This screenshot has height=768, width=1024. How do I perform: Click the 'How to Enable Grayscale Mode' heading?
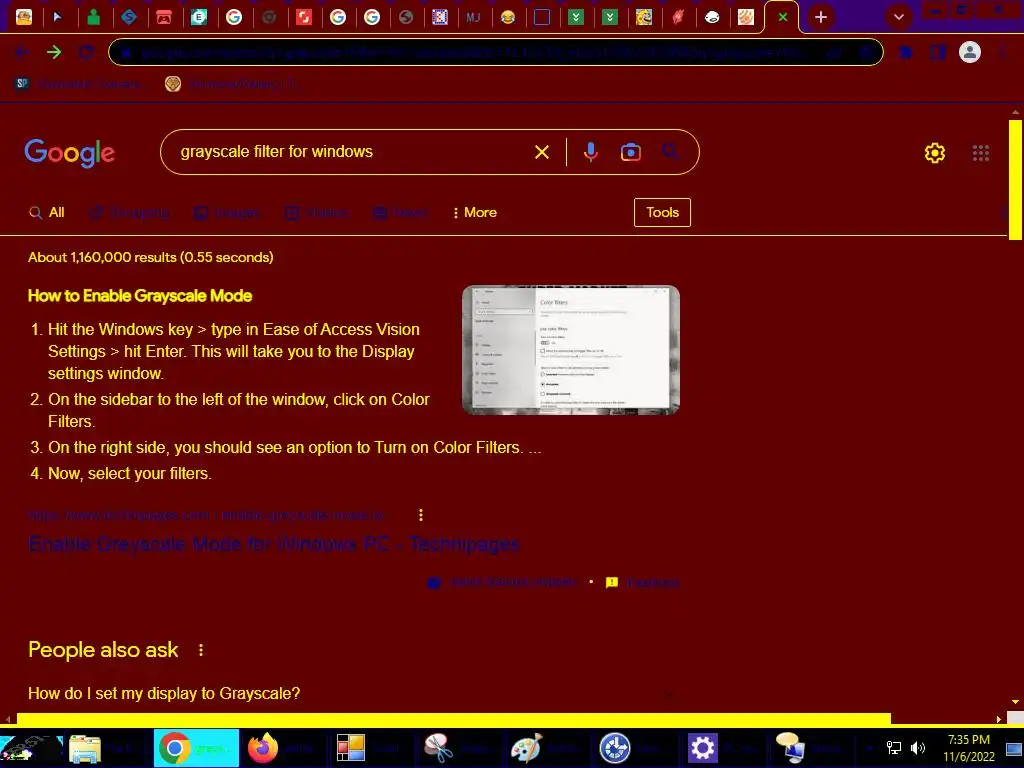tap(140, 296)
